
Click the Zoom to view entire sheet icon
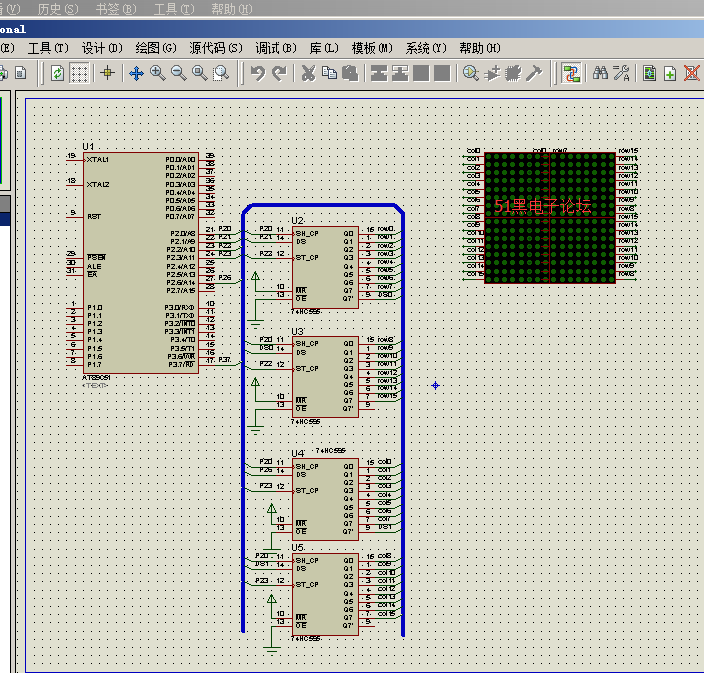199,73
